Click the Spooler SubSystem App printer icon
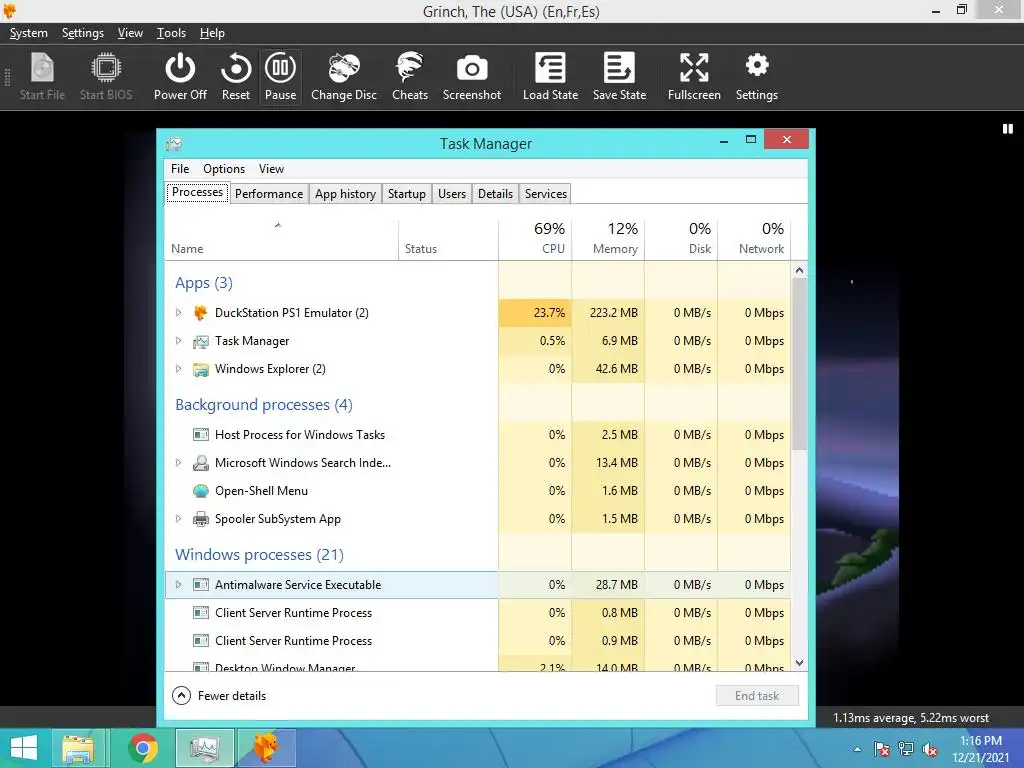Image resolution: width=1024 pixels, height=768 pixels. click(x=200, y=519)
